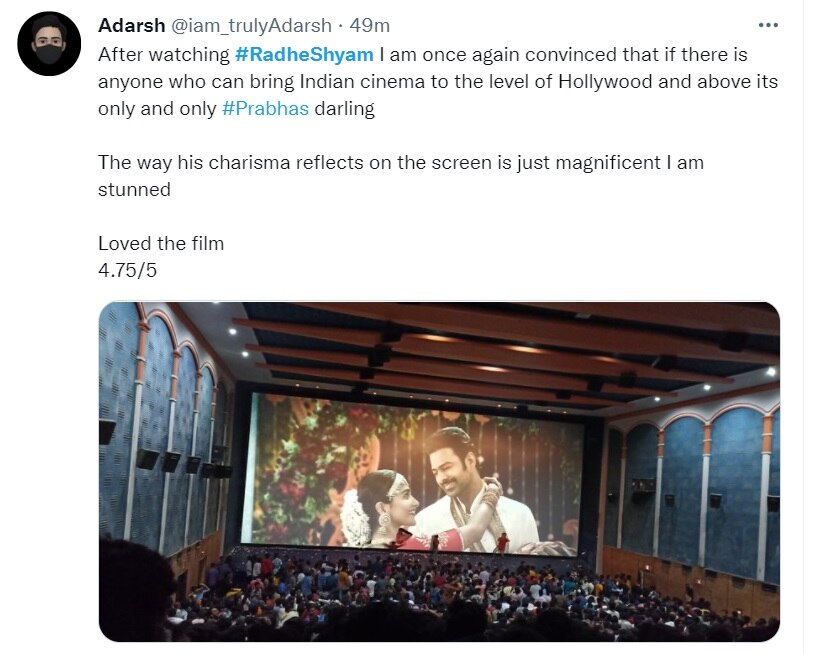The width and height of the screenshot is (820, 654).
Task: Open tweet details via the 49m timestamp
Action: (372, 26)
